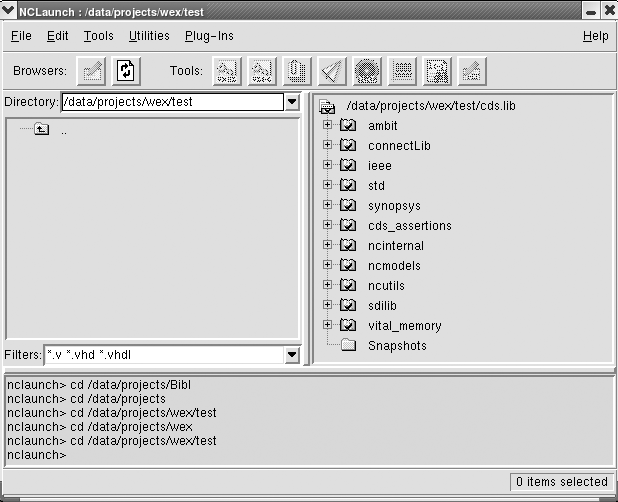This screenshot has width=618, height=502.
Task: Expand the connectLib library node
Action: point(327,145)
